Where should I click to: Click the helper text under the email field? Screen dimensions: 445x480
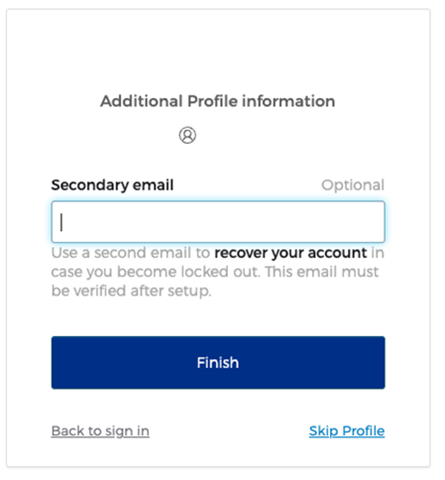click(x=218, y=272)
